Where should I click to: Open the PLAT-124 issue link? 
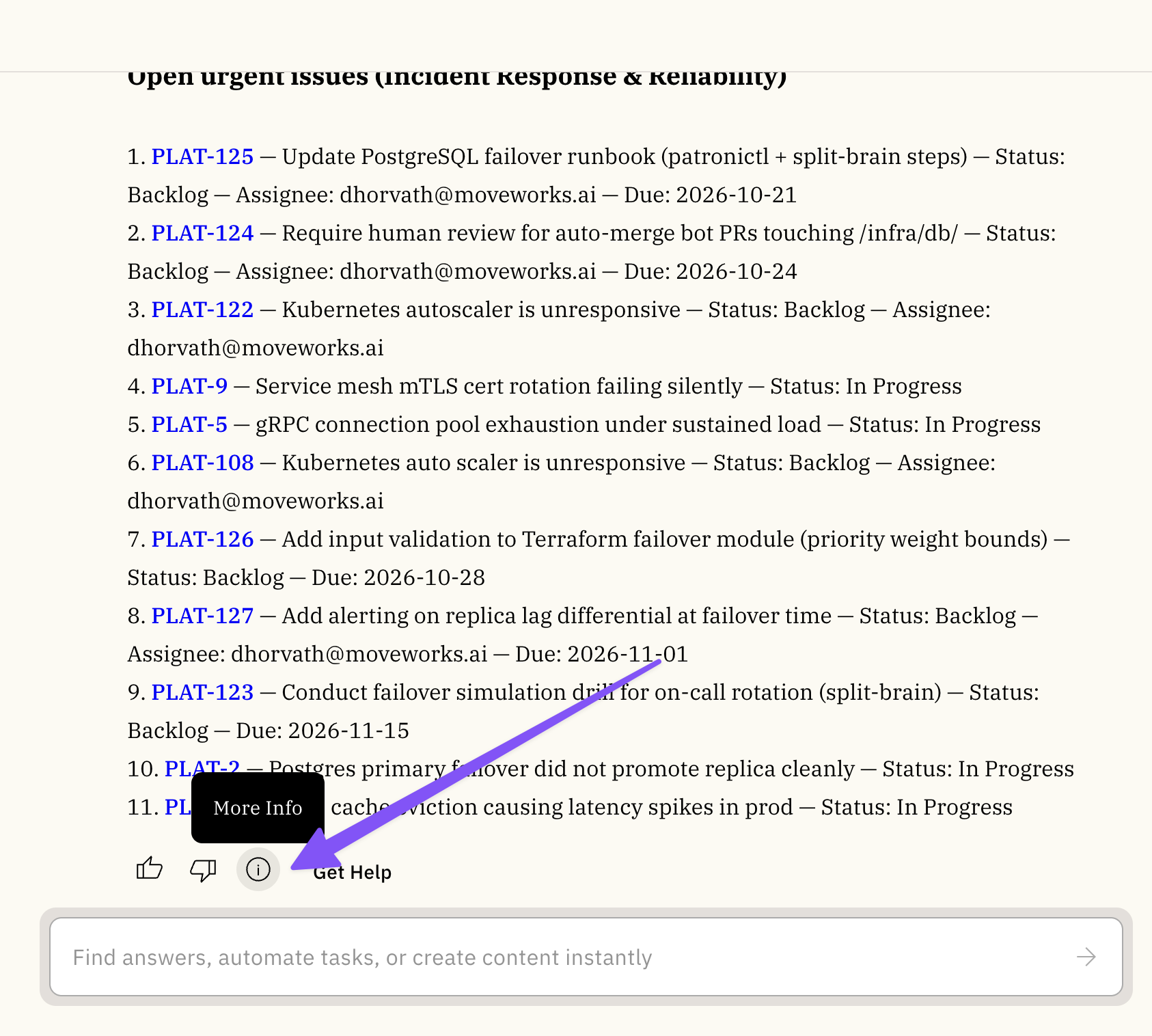[202, 233]
